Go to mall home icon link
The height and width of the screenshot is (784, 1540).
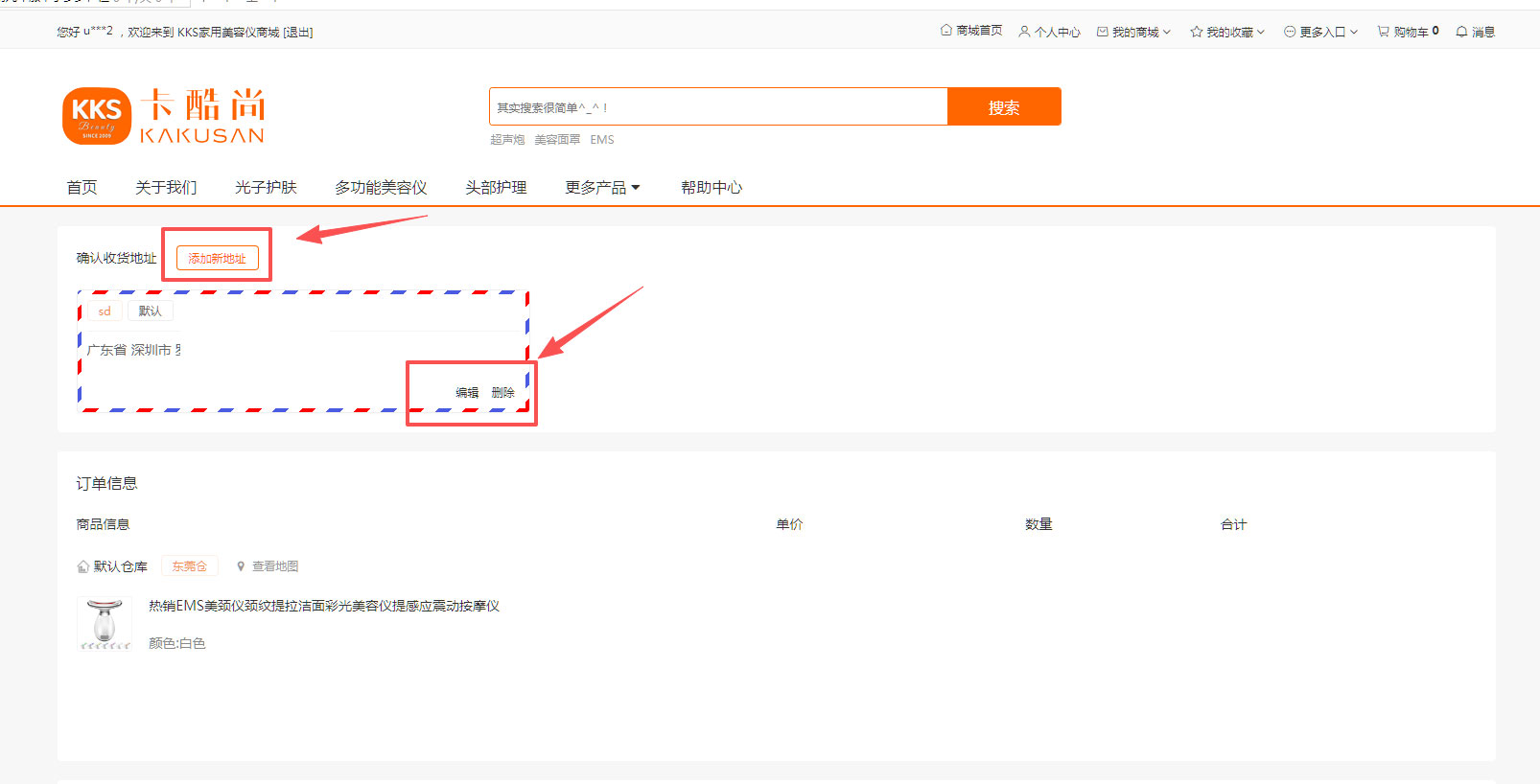pos(945,31)
